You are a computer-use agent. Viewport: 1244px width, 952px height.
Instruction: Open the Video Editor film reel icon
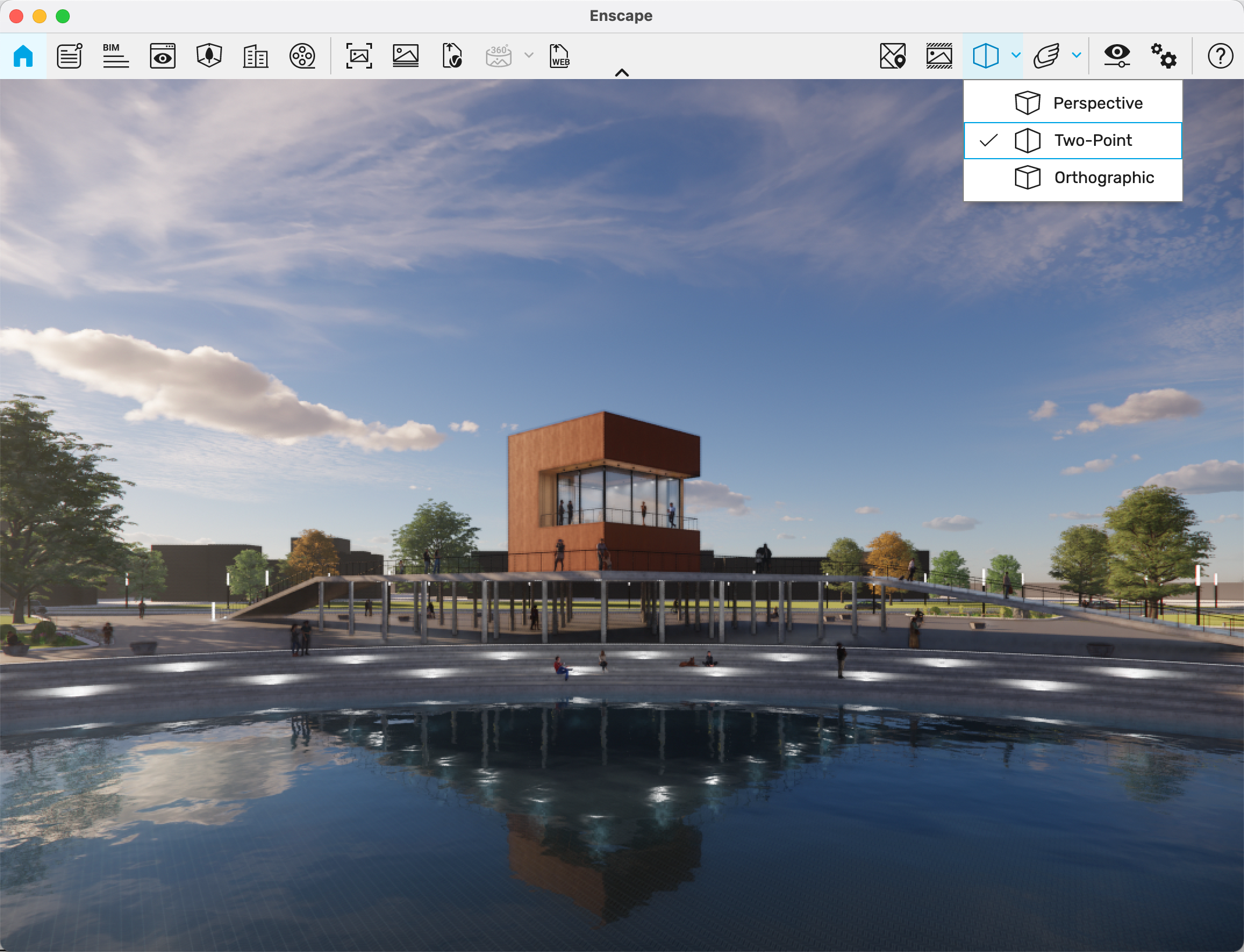302,56
